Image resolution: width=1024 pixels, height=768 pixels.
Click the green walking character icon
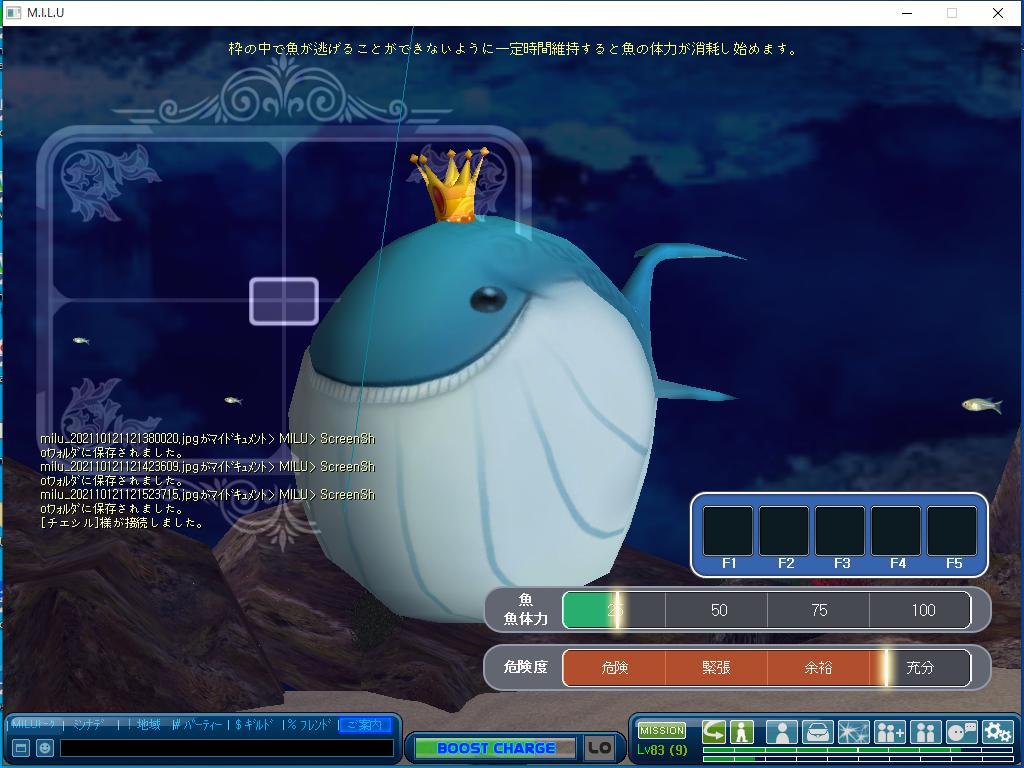[741, 732]
